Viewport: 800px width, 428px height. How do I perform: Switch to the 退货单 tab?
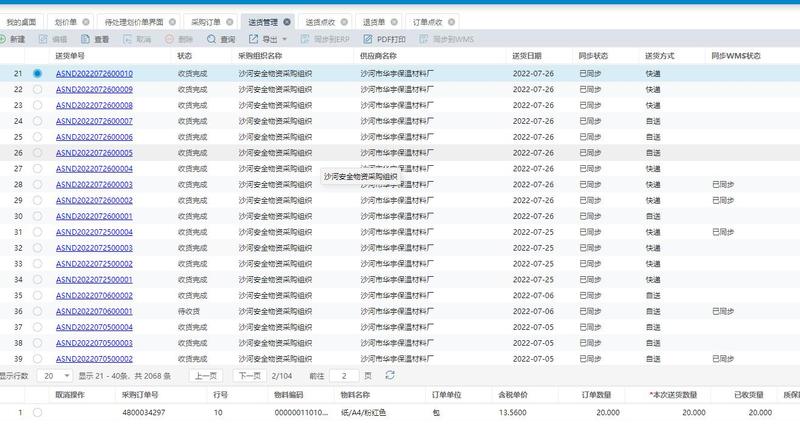click(373, 22)
